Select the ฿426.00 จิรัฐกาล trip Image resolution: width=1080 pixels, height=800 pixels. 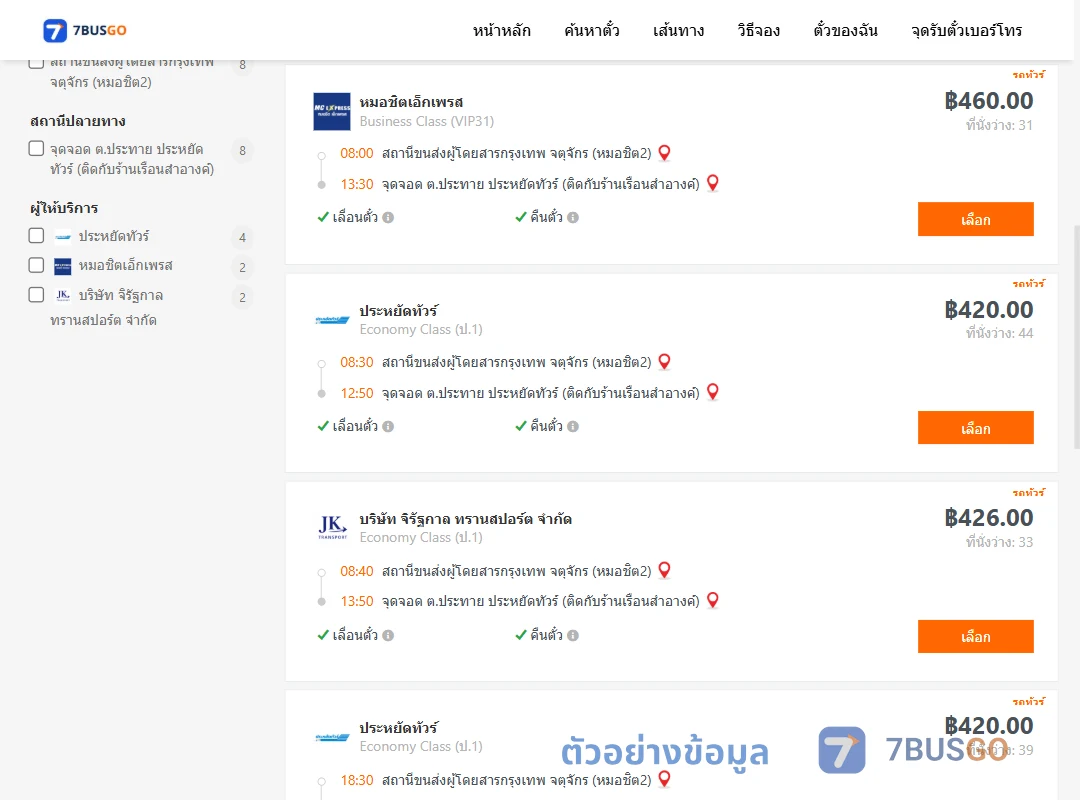tap(975, 637)
